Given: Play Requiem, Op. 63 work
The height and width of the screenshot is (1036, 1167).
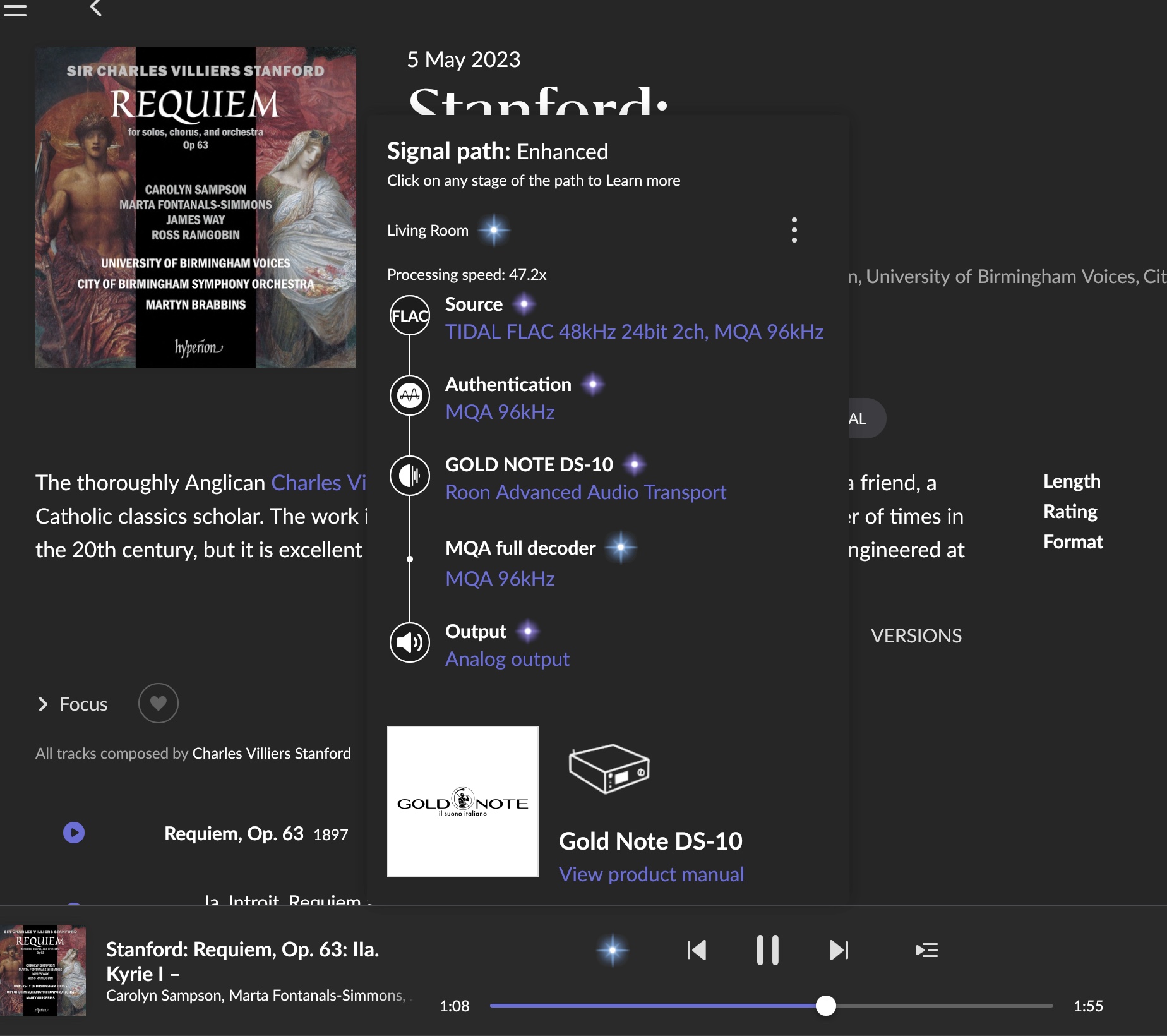Looking at the screenshot, I should [74, 833].
